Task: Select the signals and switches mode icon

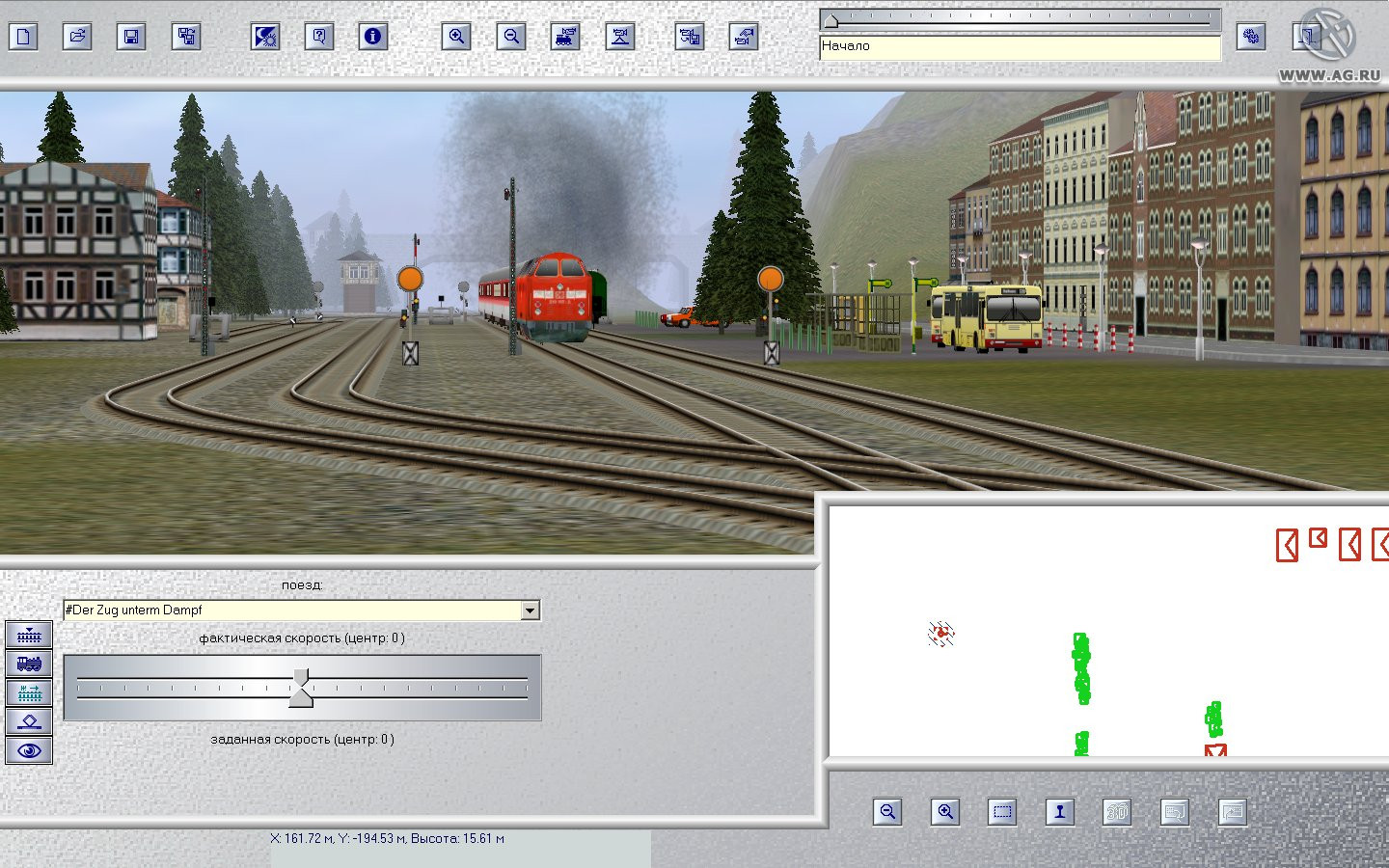Action: (29, 692)
